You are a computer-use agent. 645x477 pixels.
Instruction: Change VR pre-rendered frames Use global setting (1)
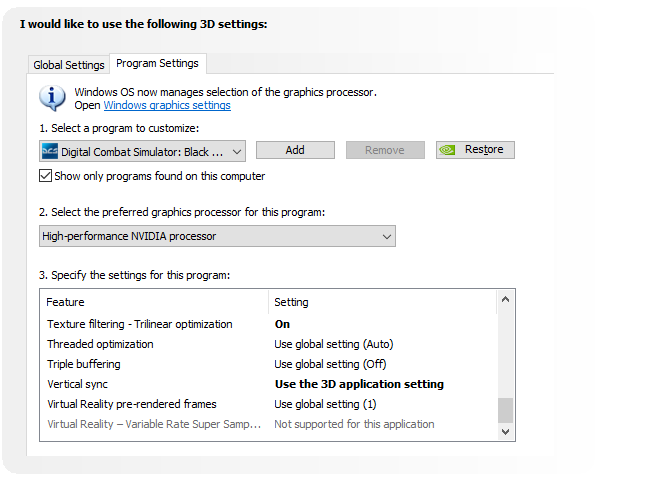pos(325,404)
